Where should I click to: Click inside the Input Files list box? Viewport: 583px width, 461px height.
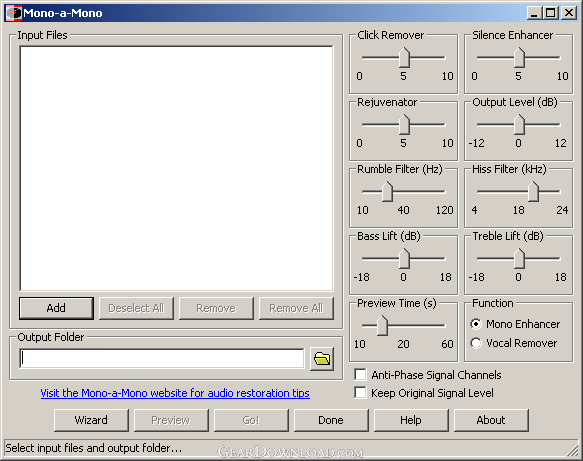tap(176, 168)
